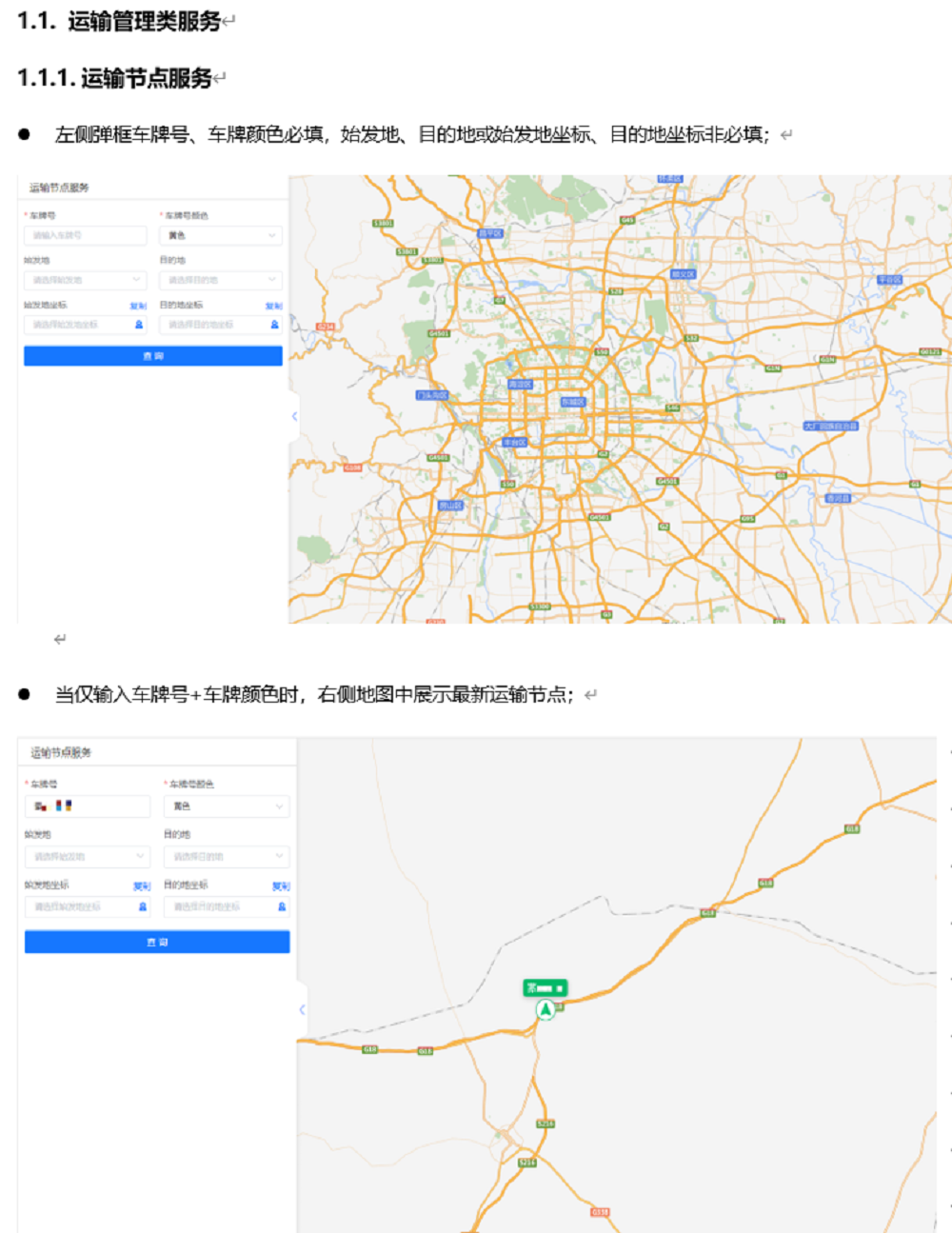
Task: Click the destination coordinate picker icon in lower form
Action: point(282,907)
